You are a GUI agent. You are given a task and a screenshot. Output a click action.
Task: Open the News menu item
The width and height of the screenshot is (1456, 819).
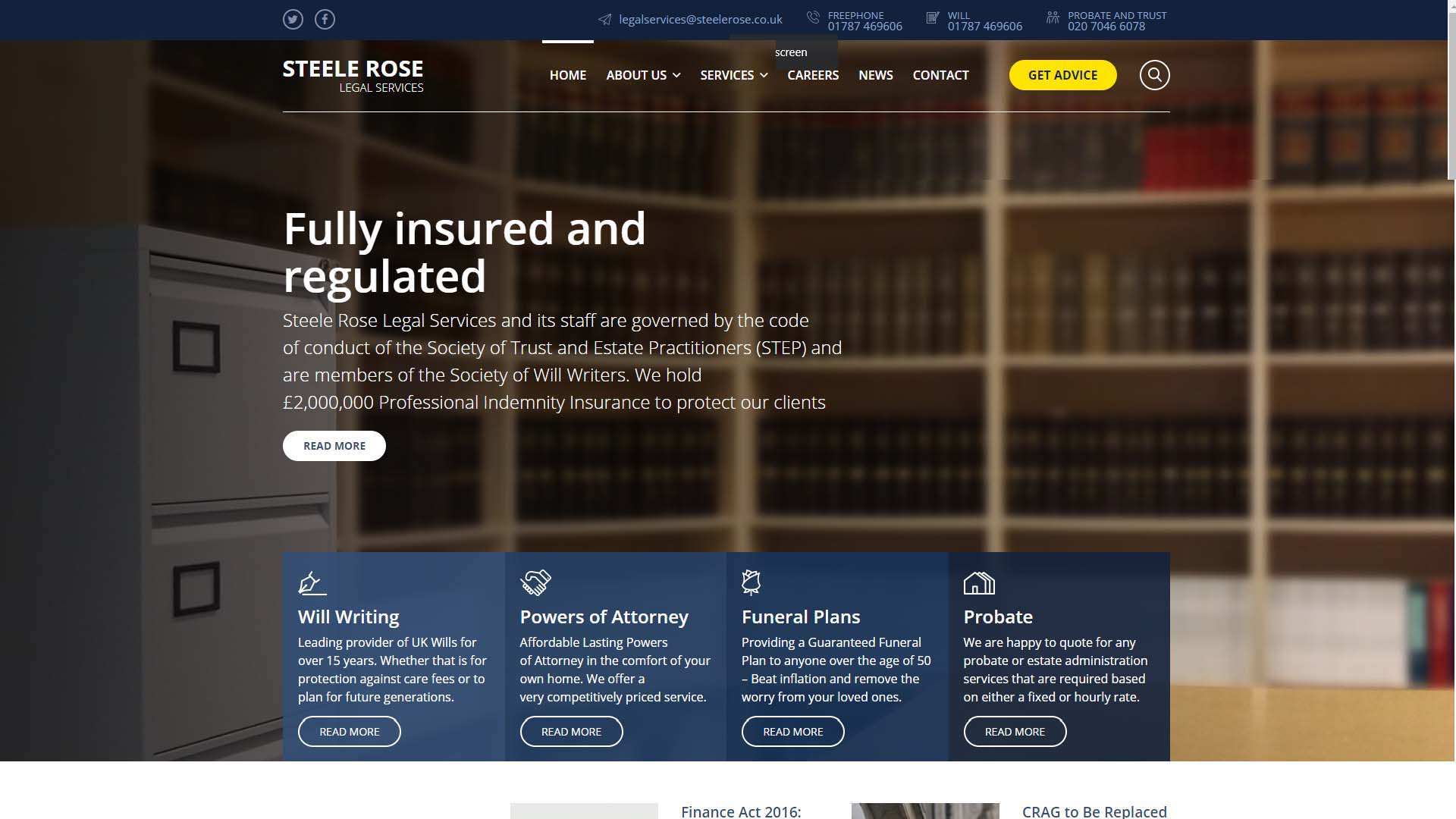coord(875,75)
